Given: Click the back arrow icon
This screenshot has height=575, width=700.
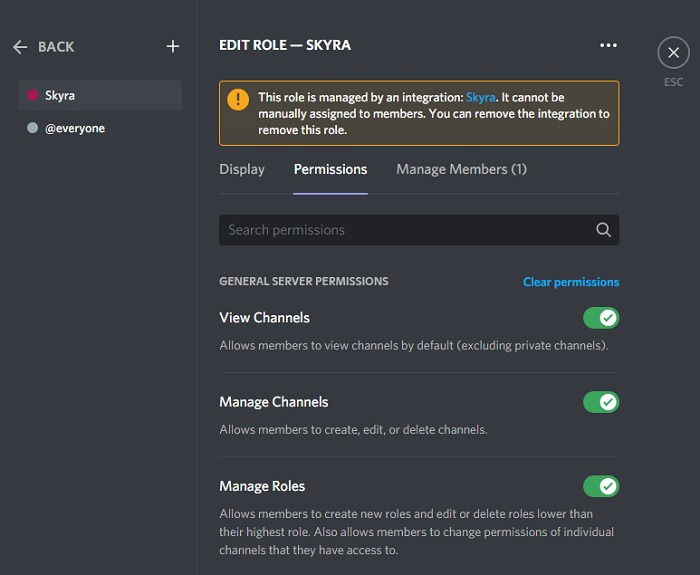Looking at the screenshot, I should [20, 47].
